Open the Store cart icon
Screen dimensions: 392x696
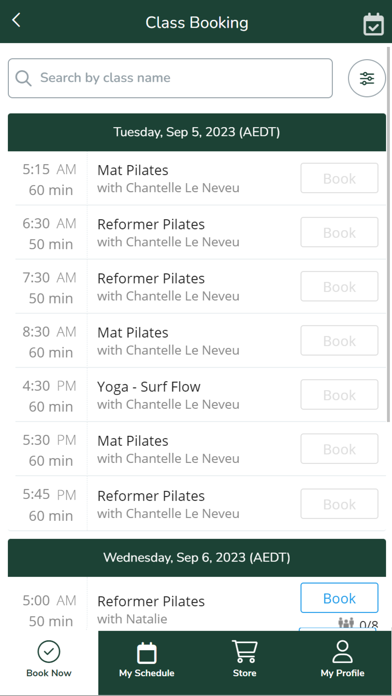(245, 652)
